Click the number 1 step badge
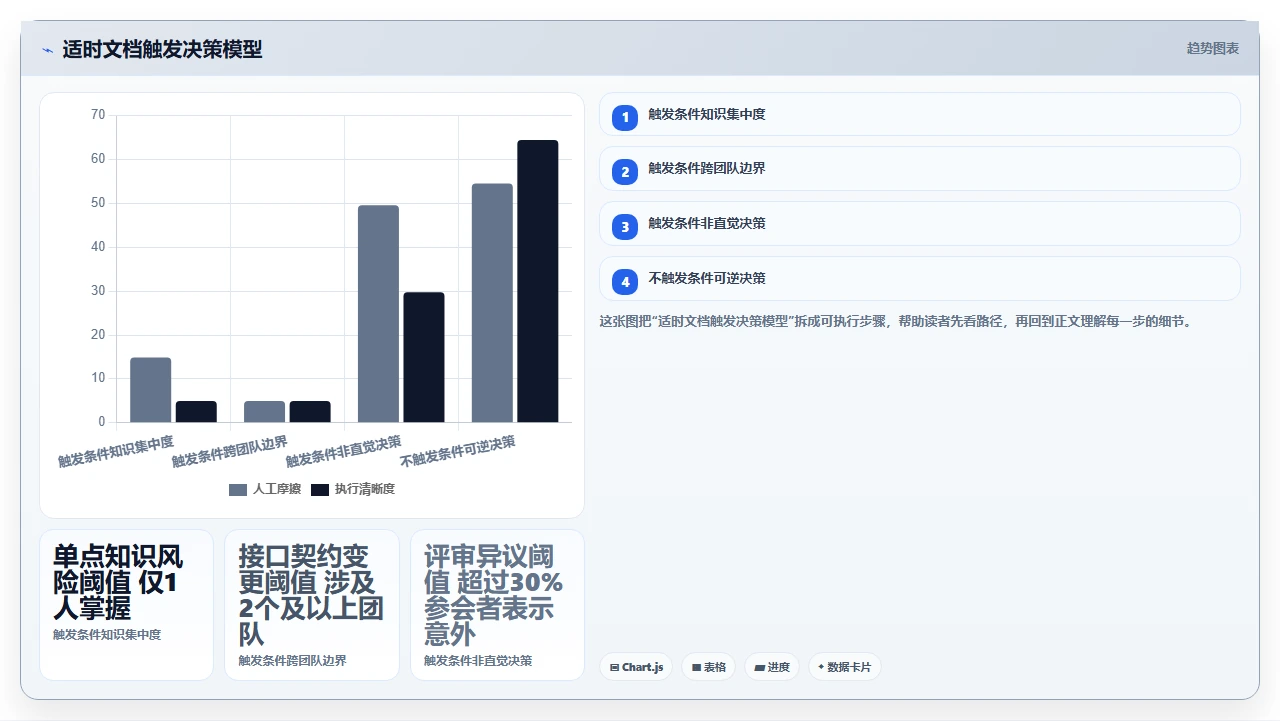Screen dimensions: 1280x721 625,117
